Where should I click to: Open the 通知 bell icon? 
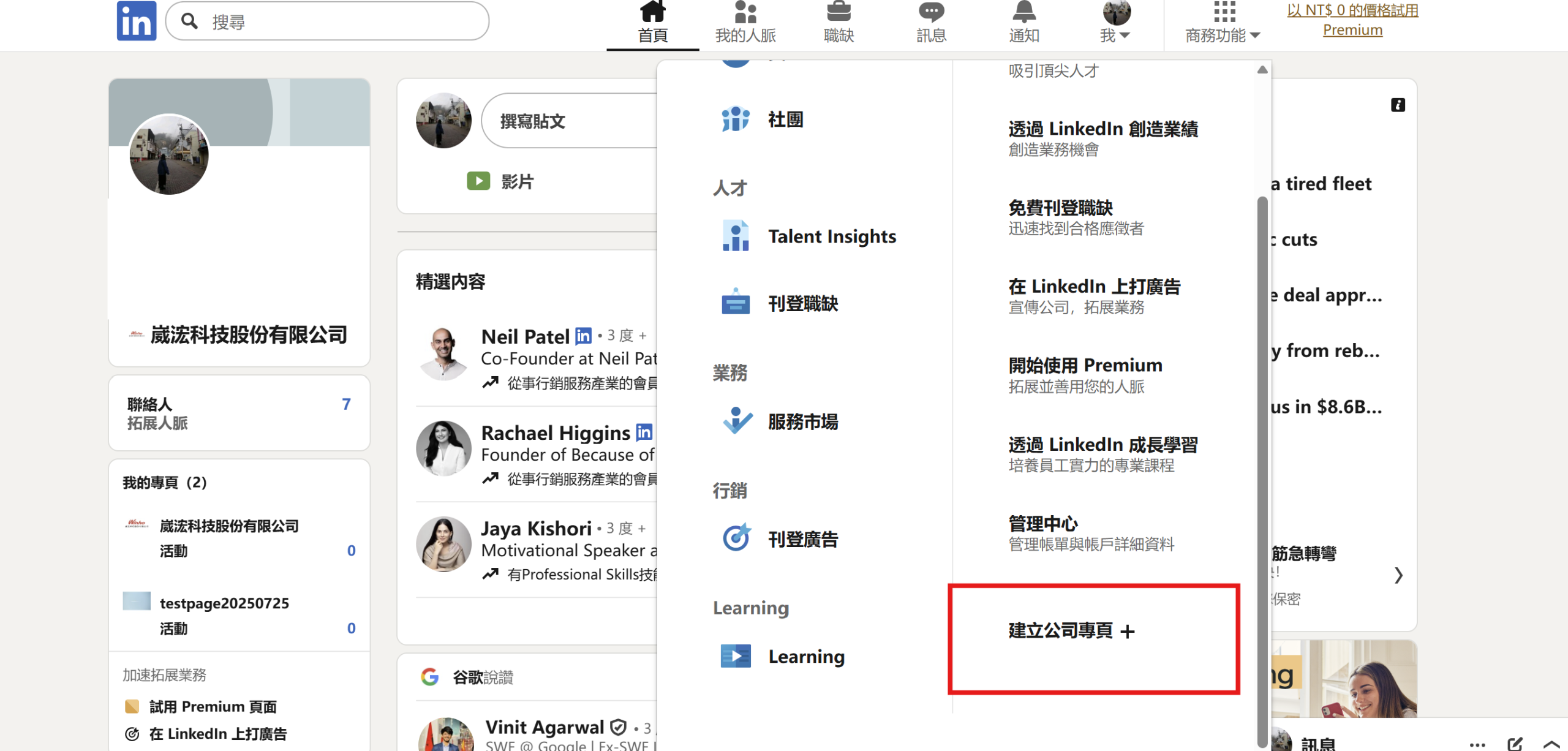point(1024,12)
